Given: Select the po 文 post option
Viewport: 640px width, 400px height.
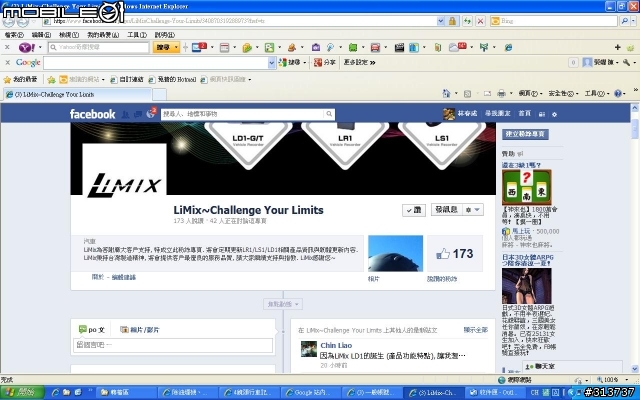Looking at the screenshot, I should pos(92,329).
